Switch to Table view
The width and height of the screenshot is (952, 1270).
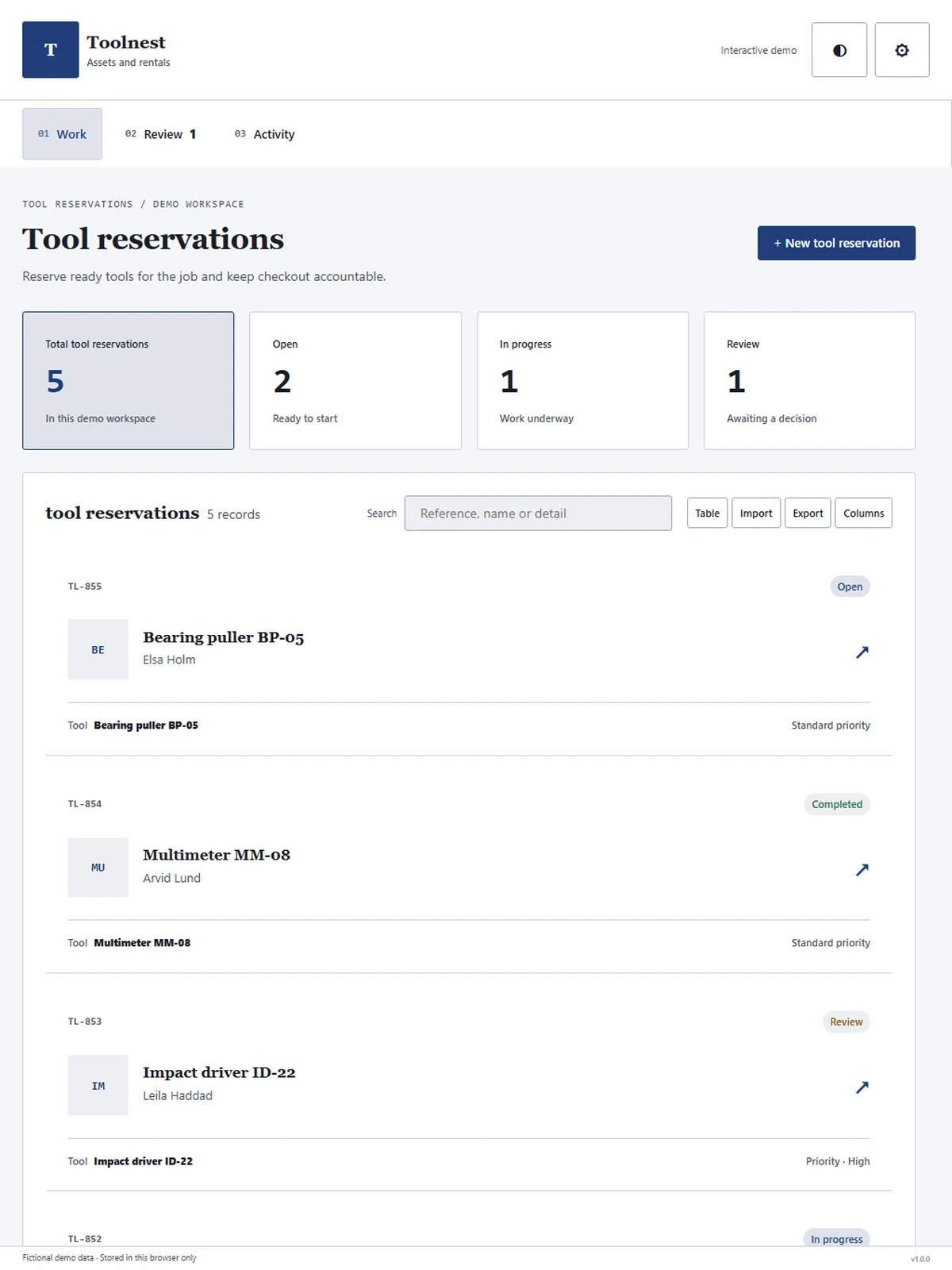[707, 514]
